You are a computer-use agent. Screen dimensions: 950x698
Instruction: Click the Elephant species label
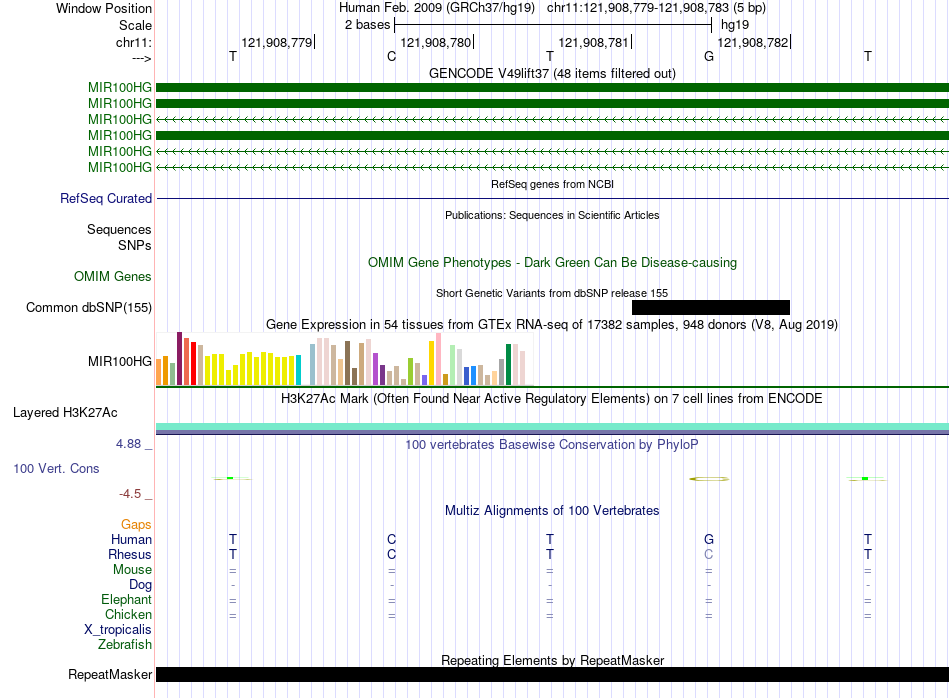pyautogui.click(x=126, y=599)
